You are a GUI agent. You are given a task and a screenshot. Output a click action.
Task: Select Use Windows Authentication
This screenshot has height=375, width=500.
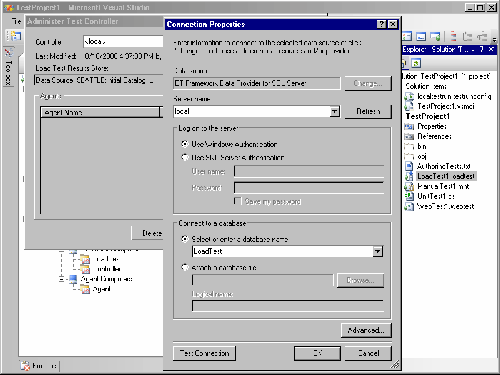tap(184, 144)
